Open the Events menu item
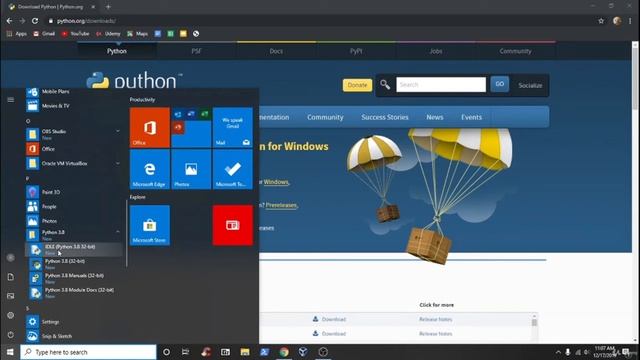The image size is (640, 360). (471, 117)
